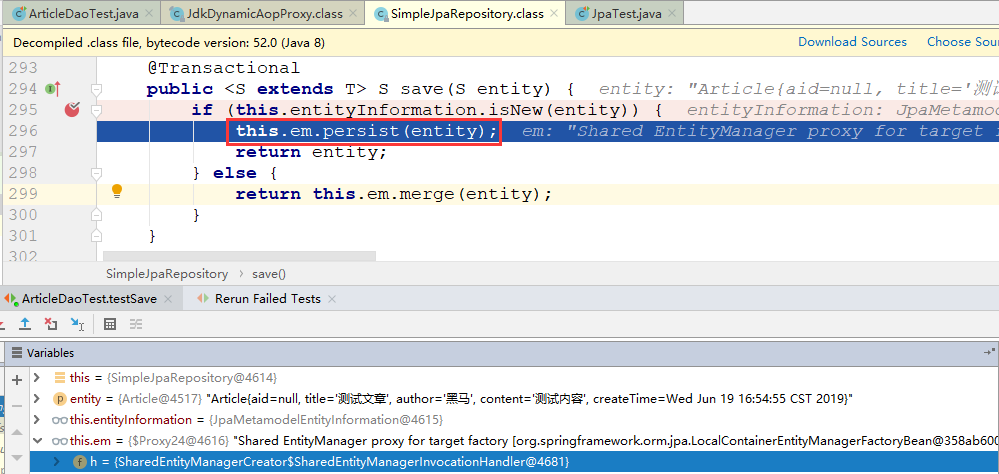Click the fold end marker on line 300

96,215
